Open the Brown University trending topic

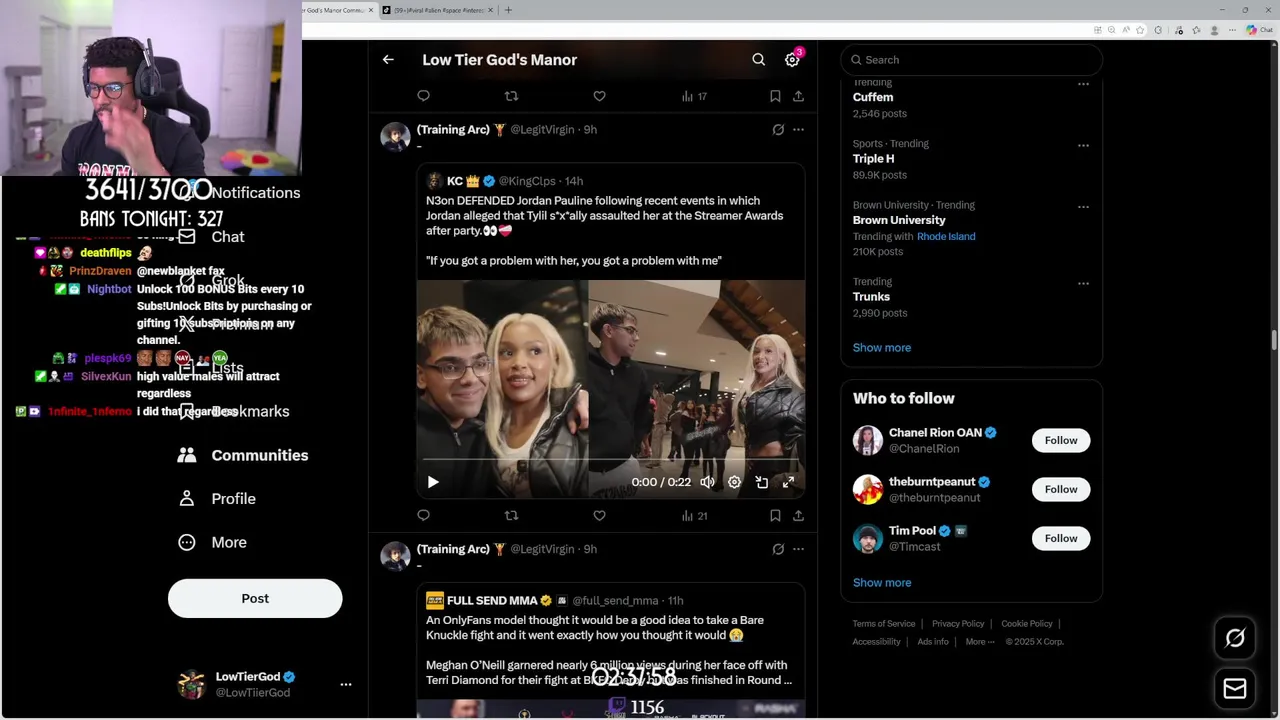(899, 220)
